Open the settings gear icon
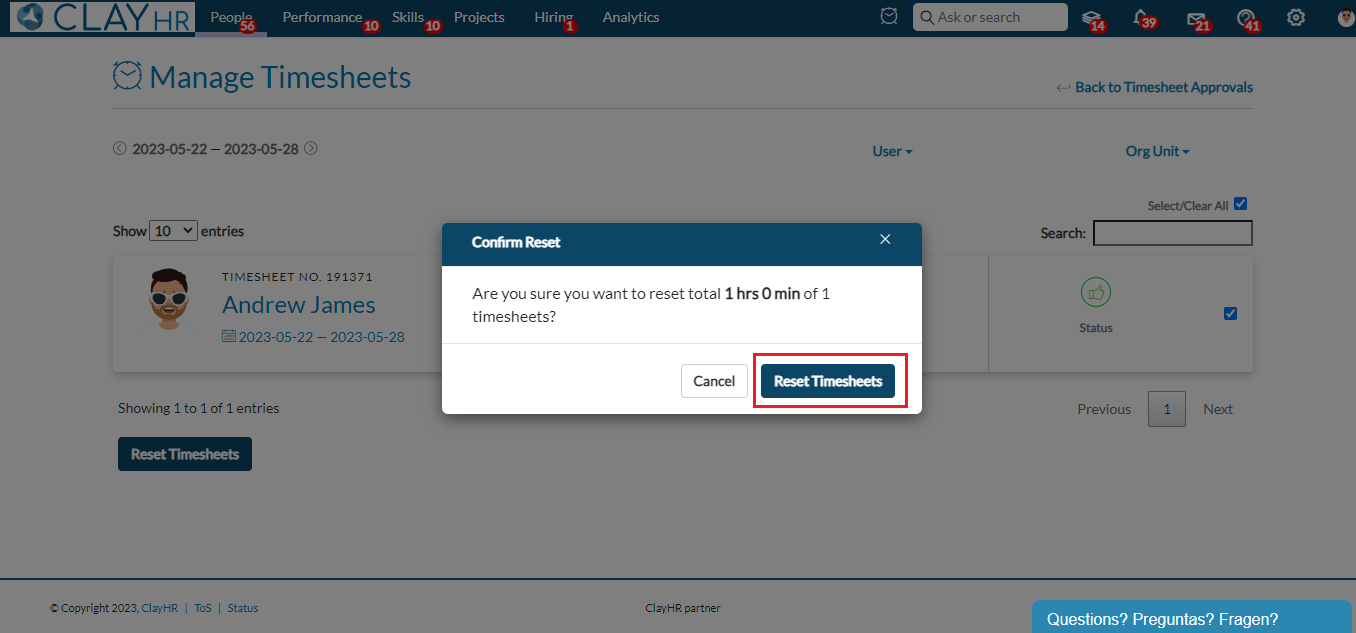 click(1296, 17)
